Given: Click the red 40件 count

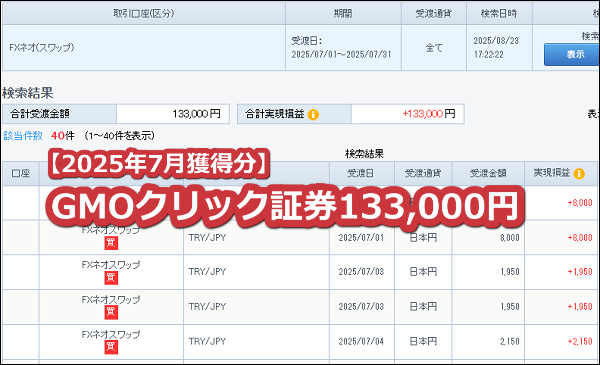Looking at the screenshot, I should pos(62,135).
